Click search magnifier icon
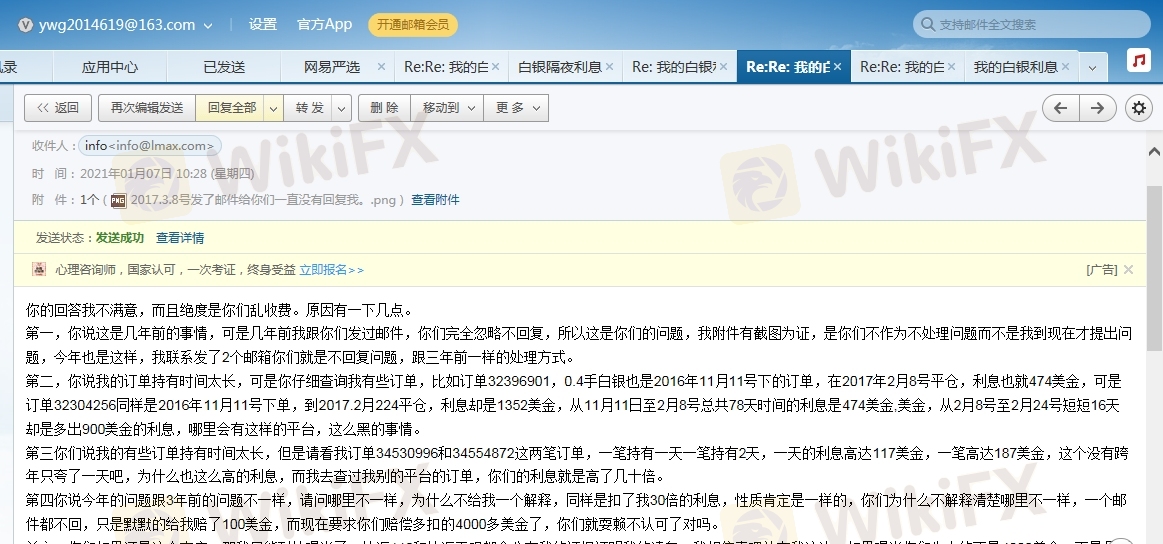This screenshot has width=1163, height=544. click(x=927, y=24)
